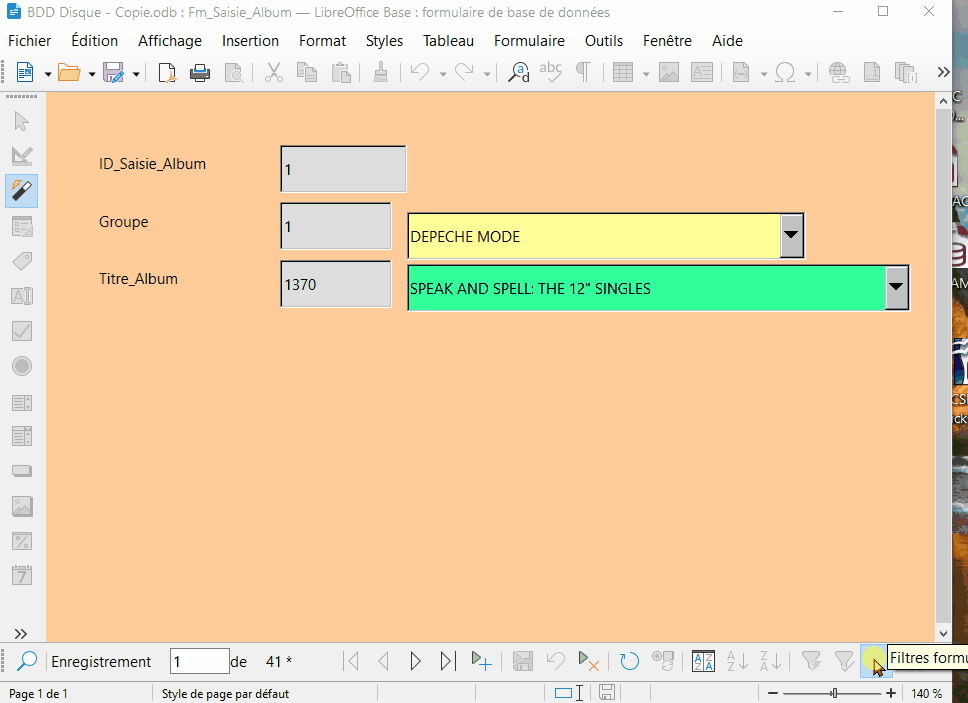
Task: Click the Print icon in toolbar
Action: (200, 73)
